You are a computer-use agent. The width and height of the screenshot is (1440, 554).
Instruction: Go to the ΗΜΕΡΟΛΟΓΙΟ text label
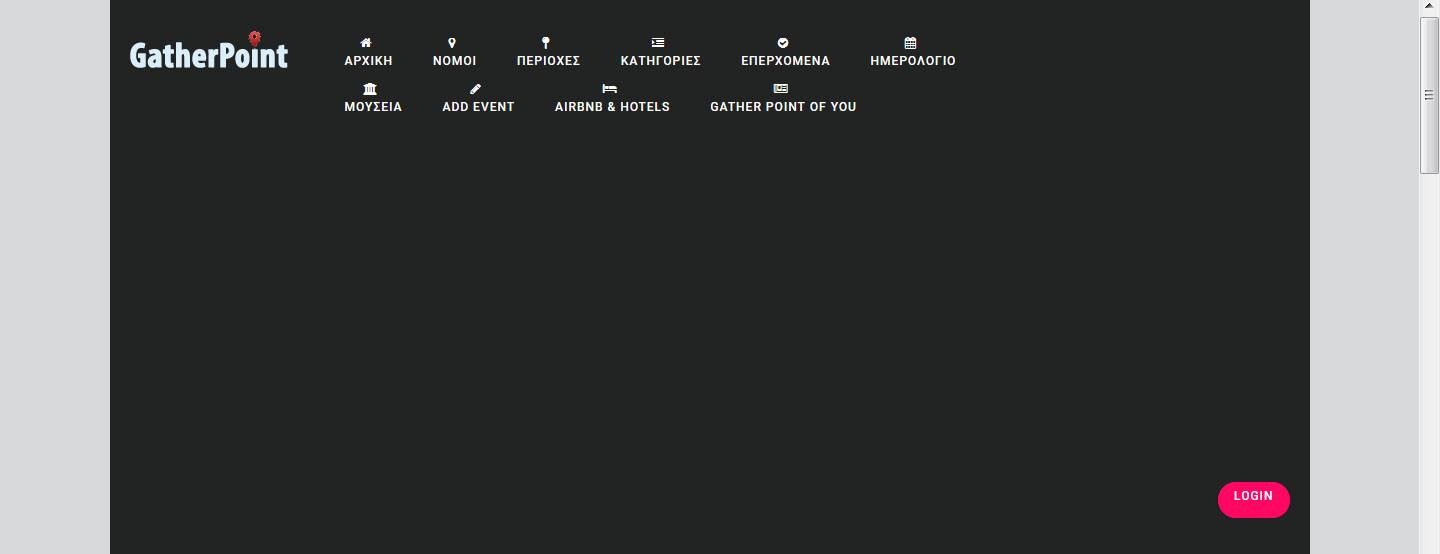pos(912,61)
